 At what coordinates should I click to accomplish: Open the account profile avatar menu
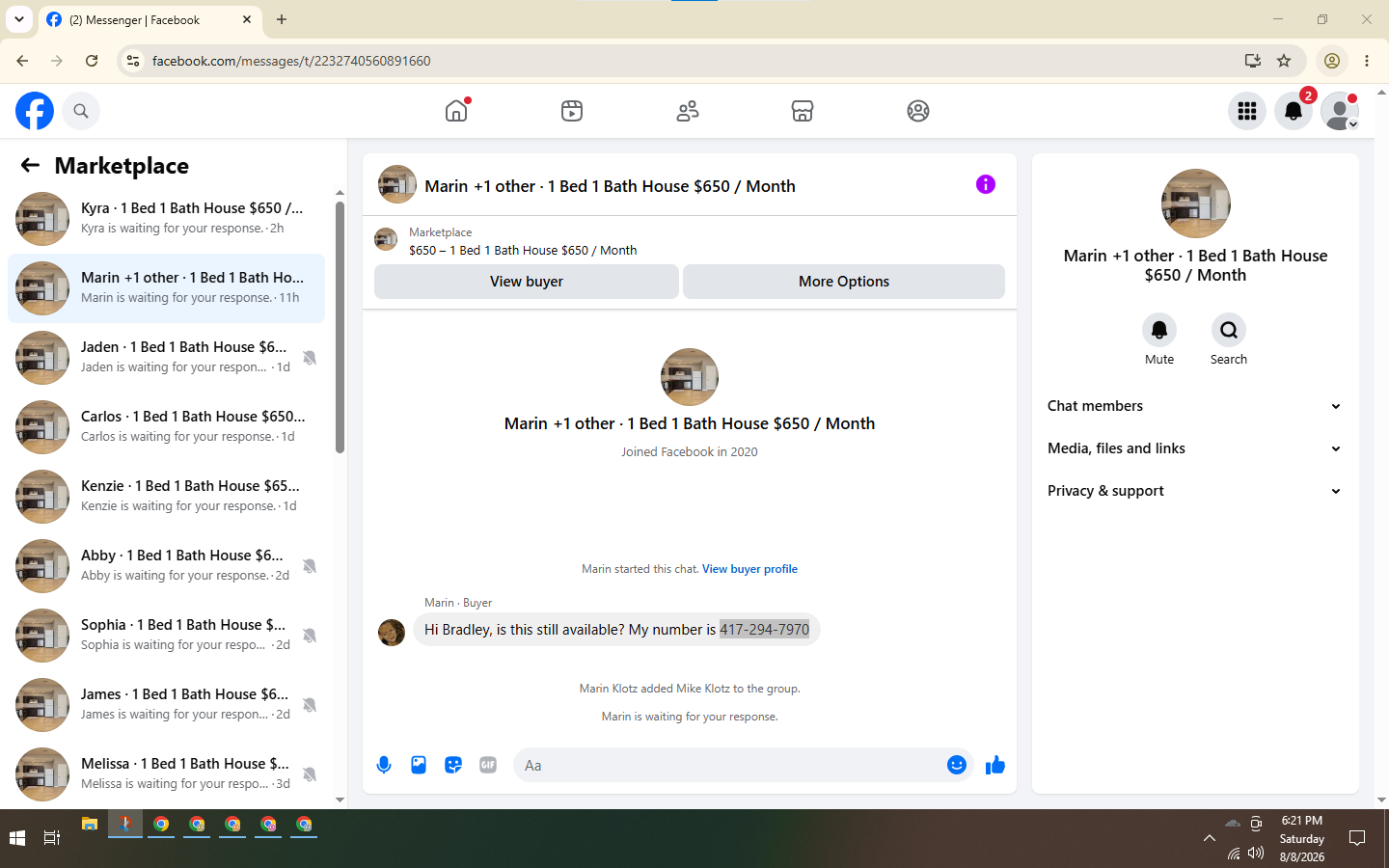1340,111
